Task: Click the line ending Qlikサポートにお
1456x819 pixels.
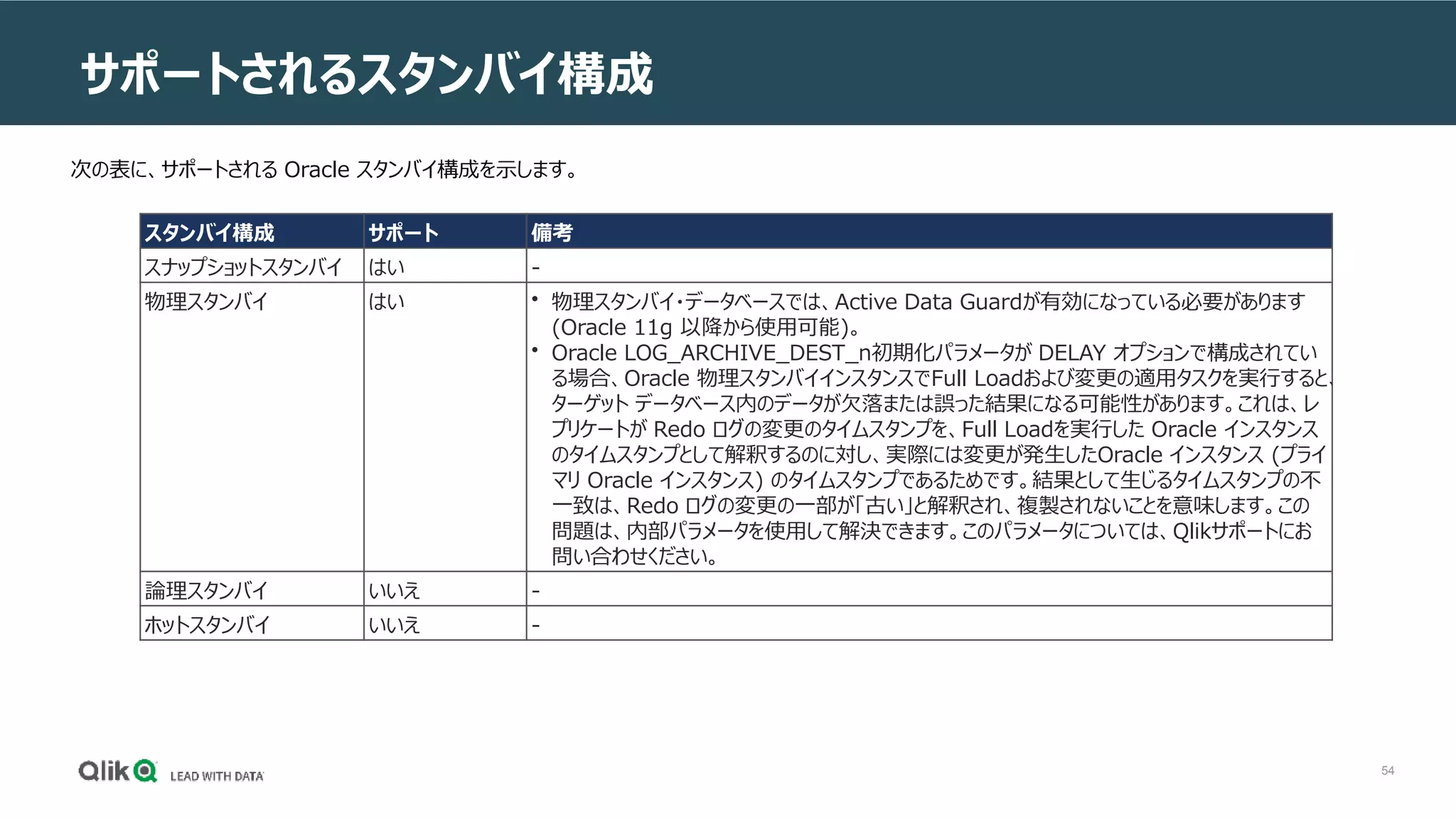Action: 931,531
